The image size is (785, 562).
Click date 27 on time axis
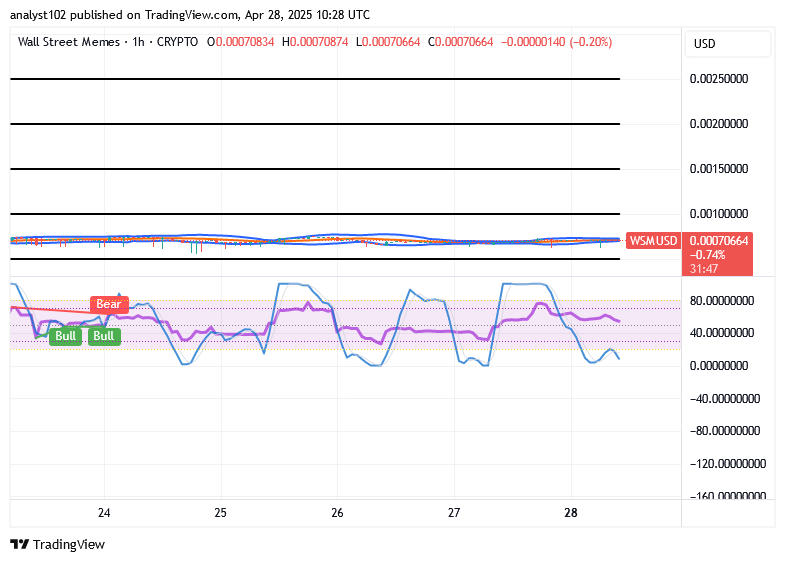click(x=454, y=513)
